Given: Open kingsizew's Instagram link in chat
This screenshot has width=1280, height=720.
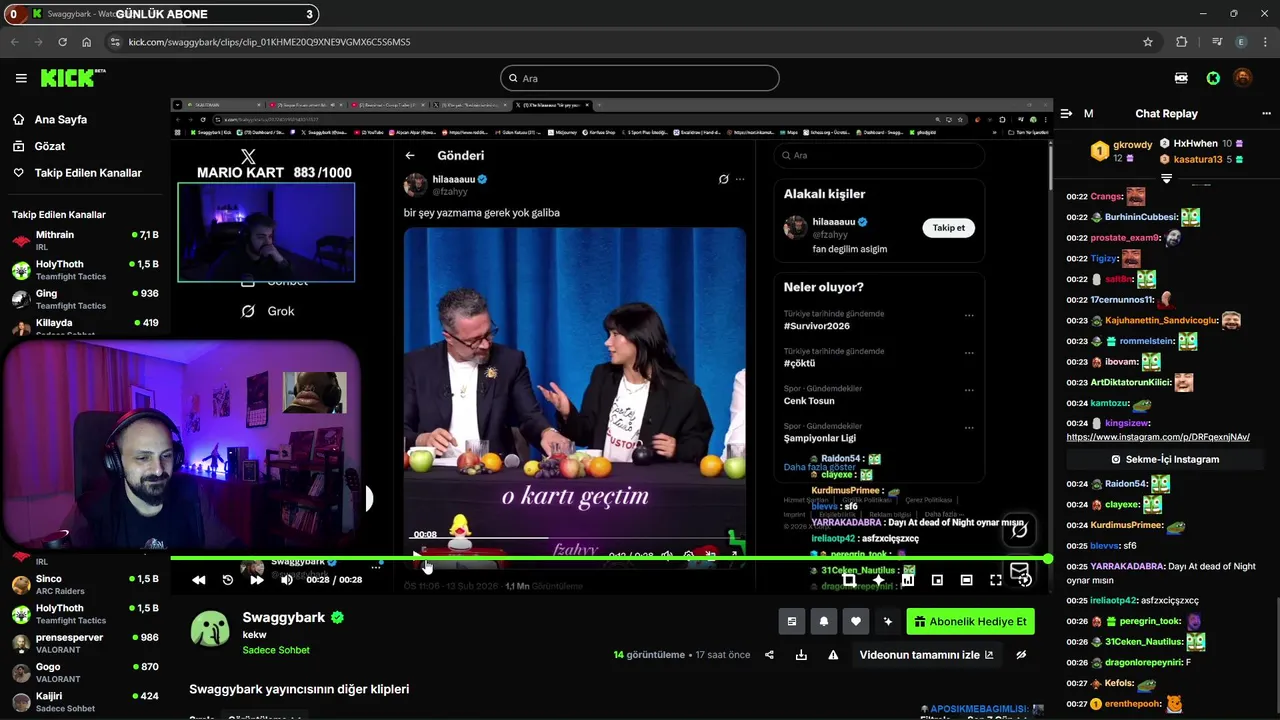Looking at the screenshot, I should (1158, 437).
